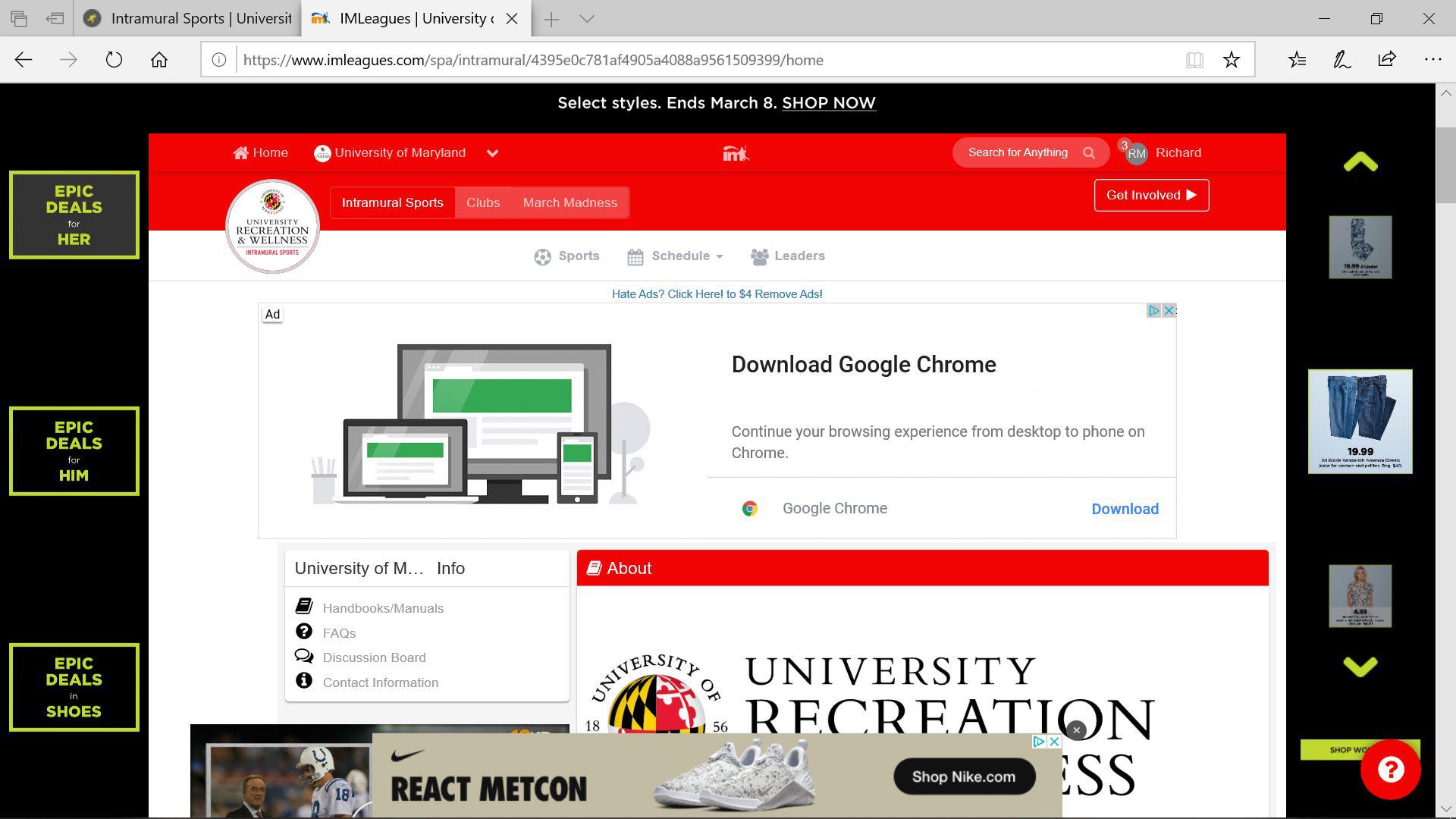Select the March Madness tab
This screenshot has height=819, width=1456.
pos(570,202)
